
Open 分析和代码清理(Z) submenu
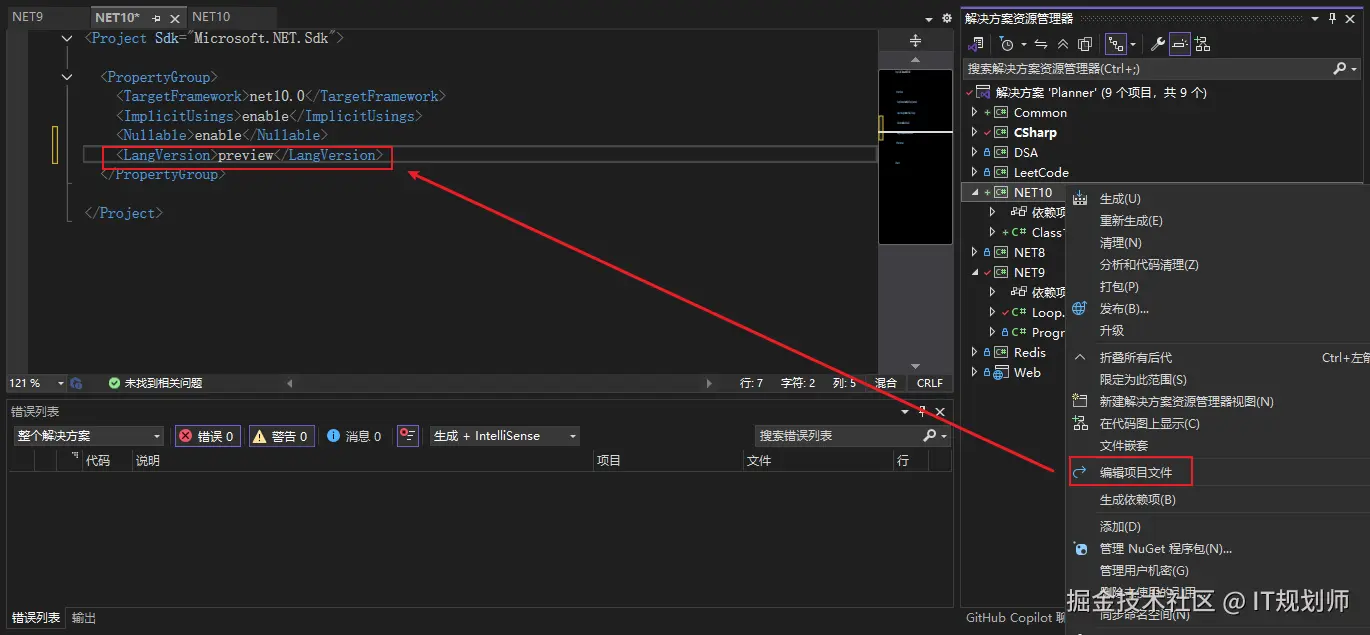coord(1149,265)
